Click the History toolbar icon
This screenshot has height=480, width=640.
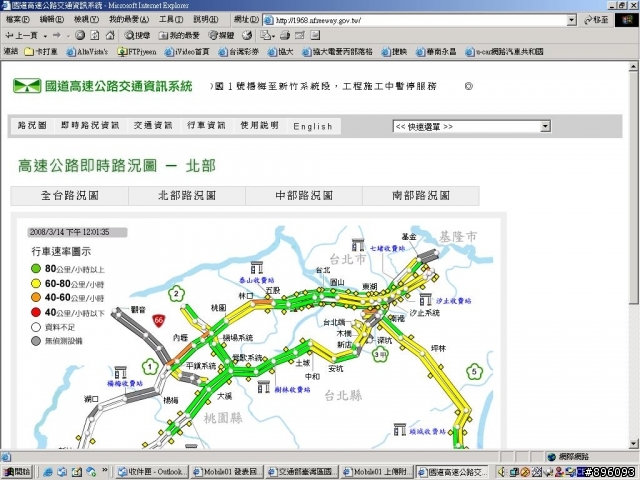247,36
